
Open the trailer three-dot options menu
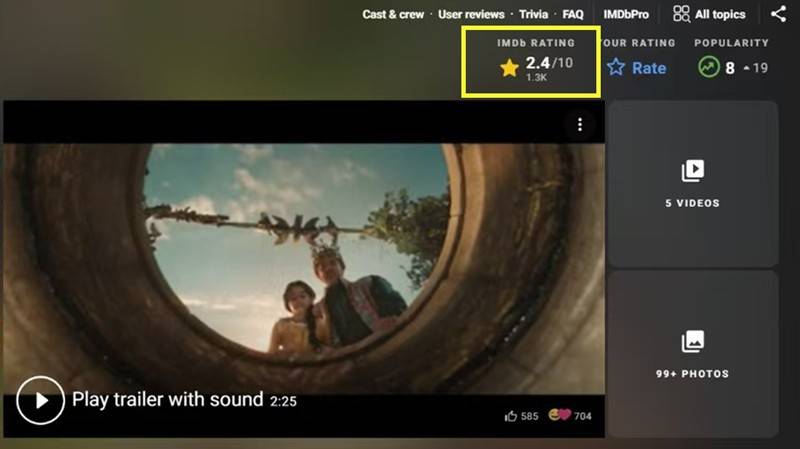(580, 124)
